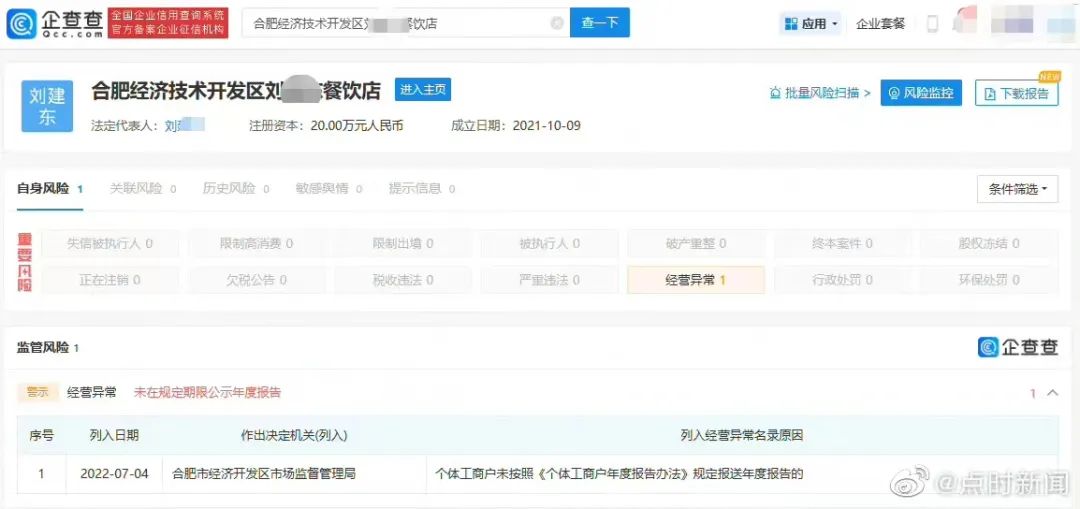Image resolution: width=1080 pixels, height=509 pixels.
Task: Open the 应用 dropdown arrow
Action: click(835, 24)
